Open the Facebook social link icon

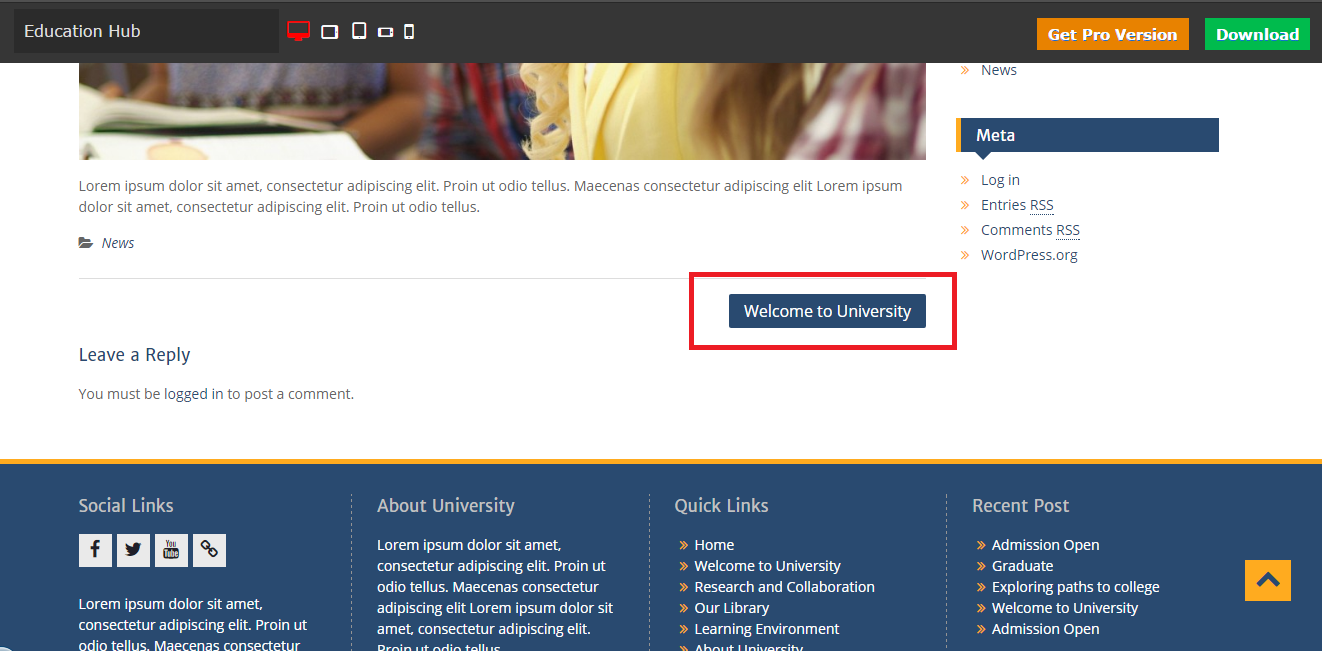[x=95, y=550]
